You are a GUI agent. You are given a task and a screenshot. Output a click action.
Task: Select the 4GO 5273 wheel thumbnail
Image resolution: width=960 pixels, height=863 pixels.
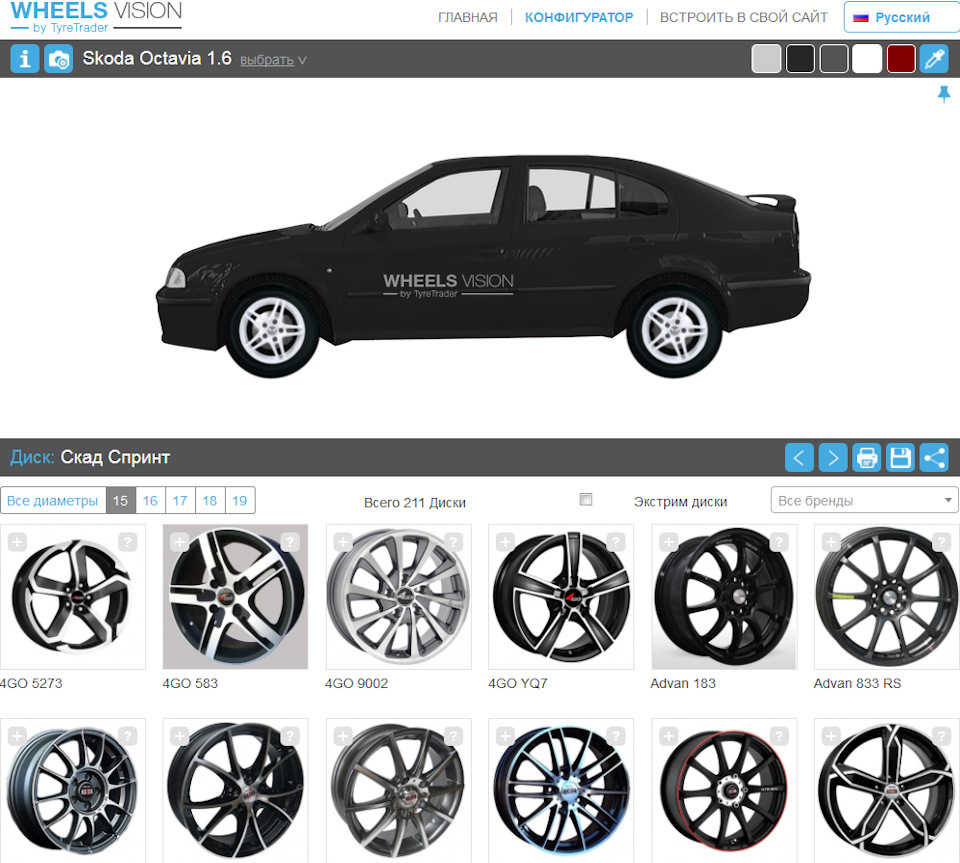pos(72,597)
